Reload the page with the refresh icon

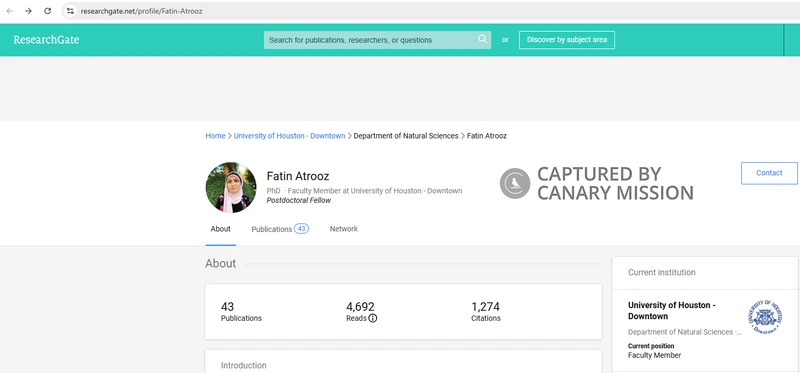[47, 11]
